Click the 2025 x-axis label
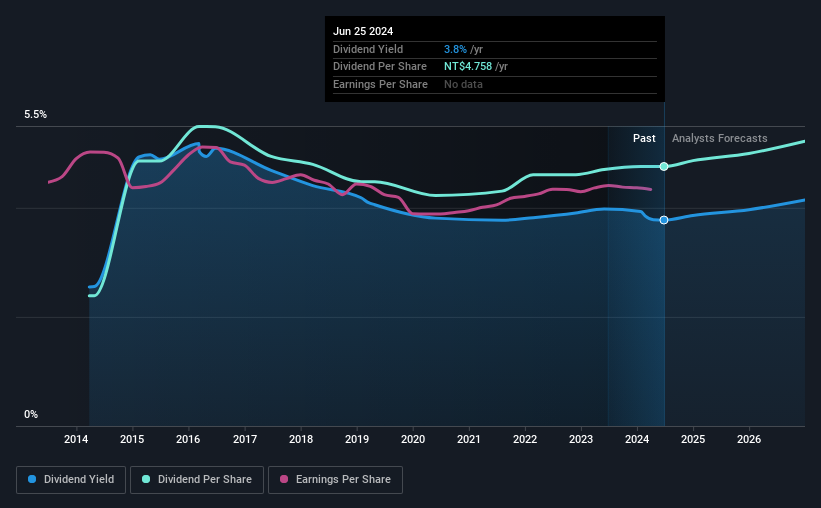 tap(693, 439)
